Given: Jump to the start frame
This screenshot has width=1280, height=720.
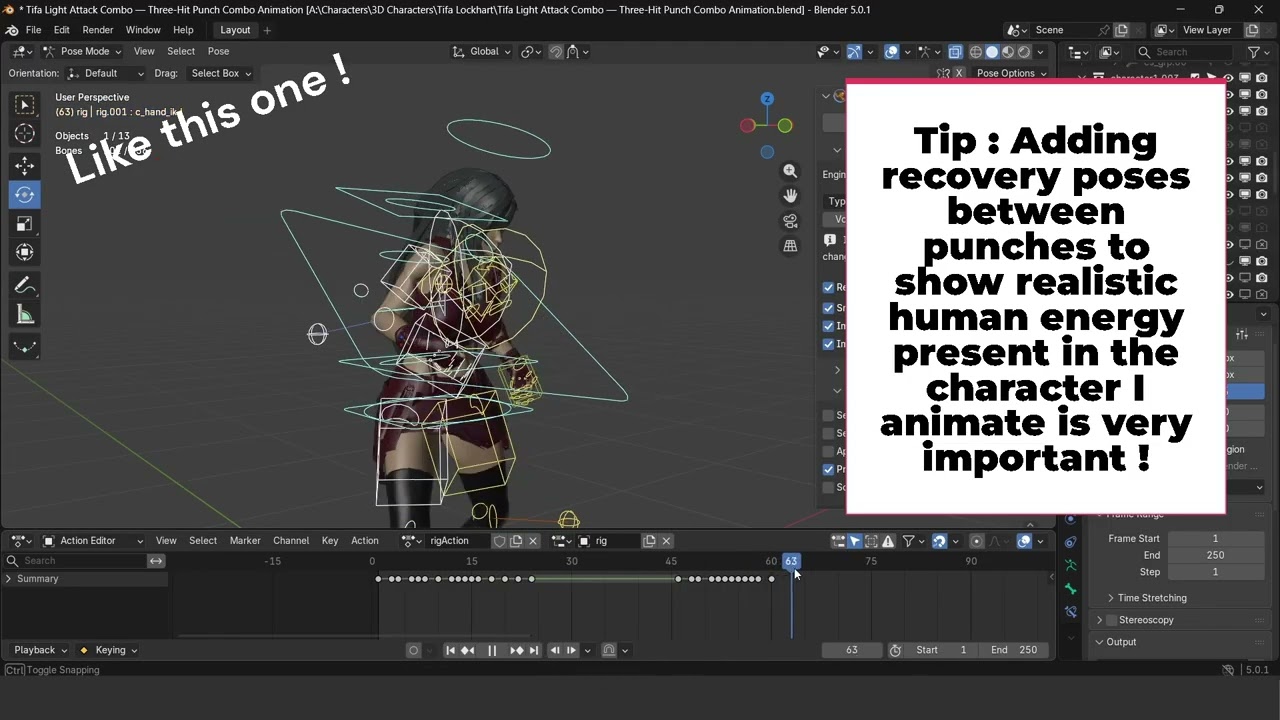Looking at the screenshot, I should pos(450,650).
